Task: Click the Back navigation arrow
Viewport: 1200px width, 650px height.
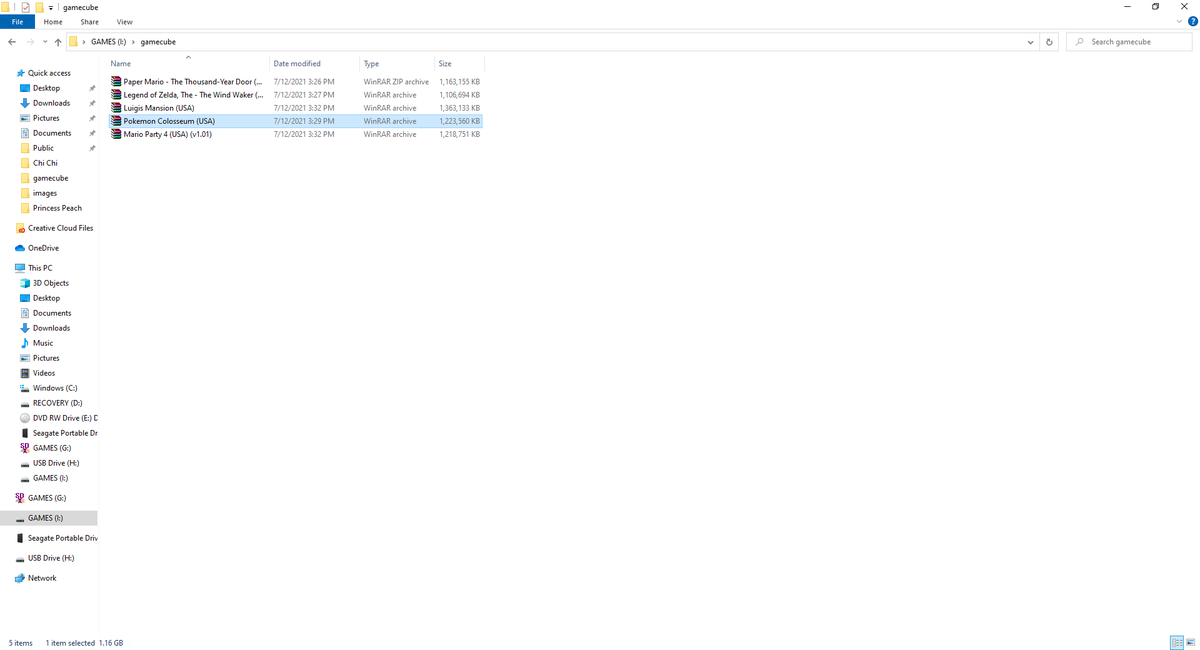Action: pyautogui.click(x=11, y=42)
